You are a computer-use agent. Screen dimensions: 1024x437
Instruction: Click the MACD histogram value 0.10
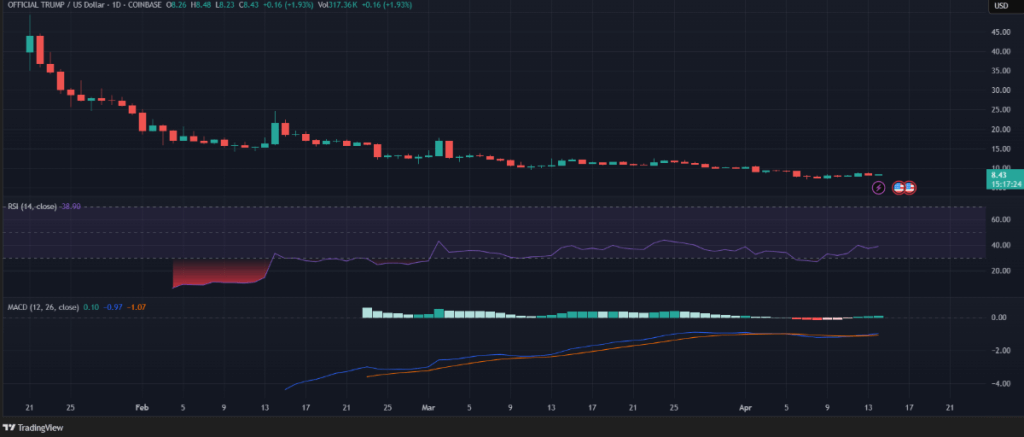89,307
